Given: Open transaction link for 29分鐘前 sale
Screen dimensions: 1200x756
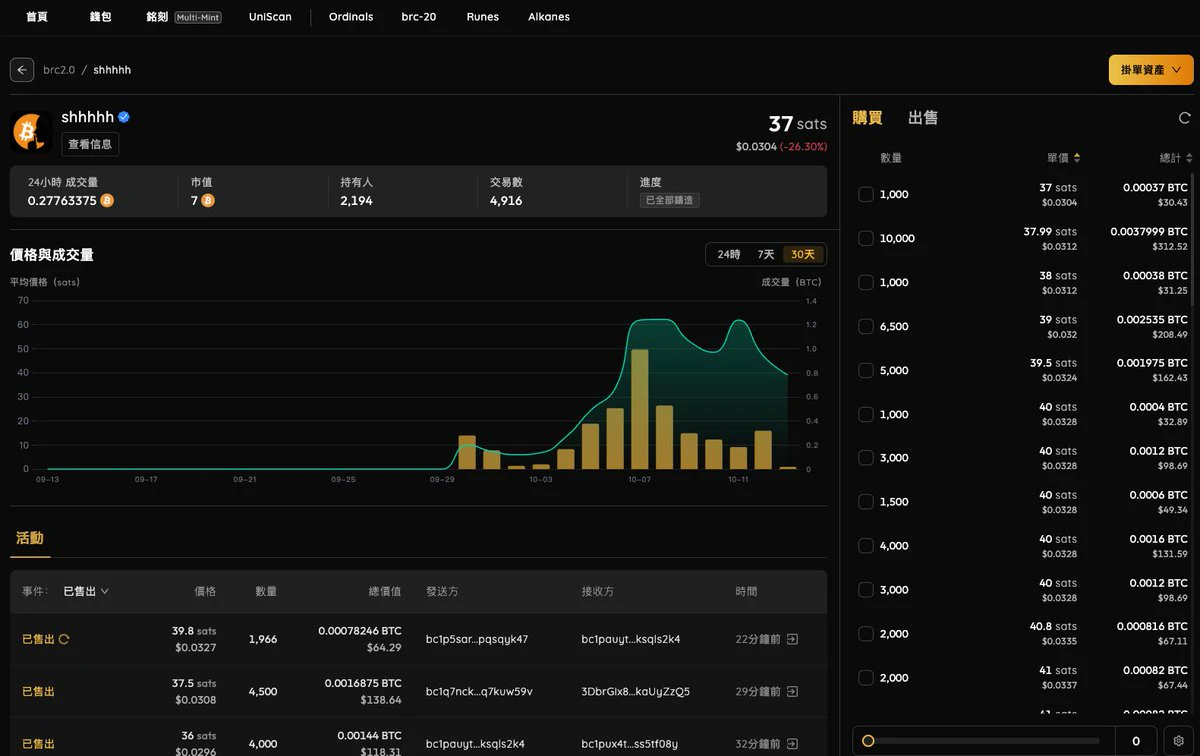Looking at the screenshot, I should coord(792,691).
